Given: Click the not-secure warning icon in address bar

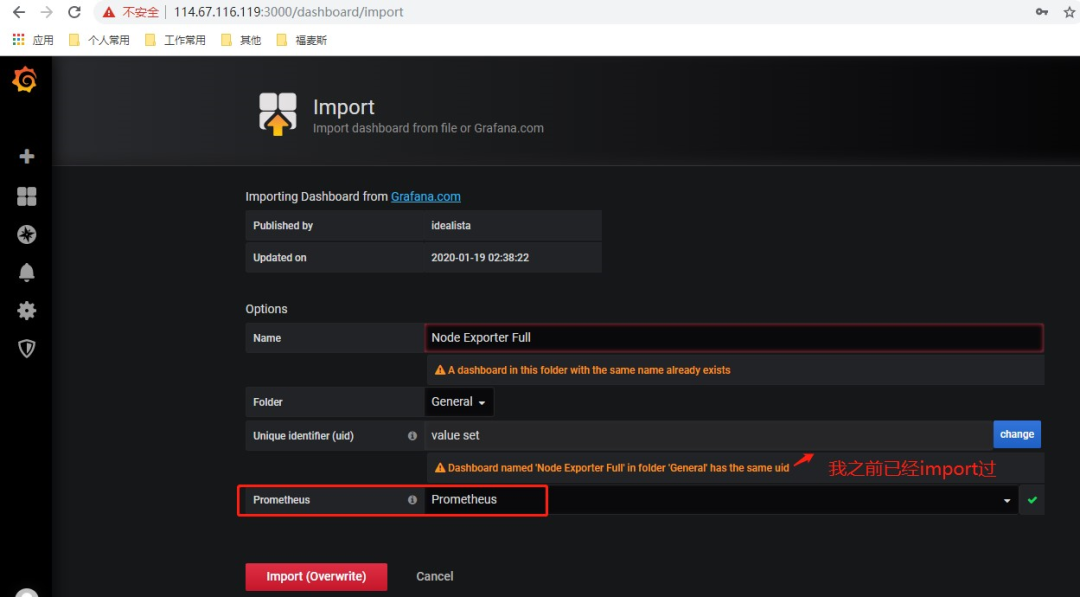Looking at the screenshot, I should click(109, 12).
